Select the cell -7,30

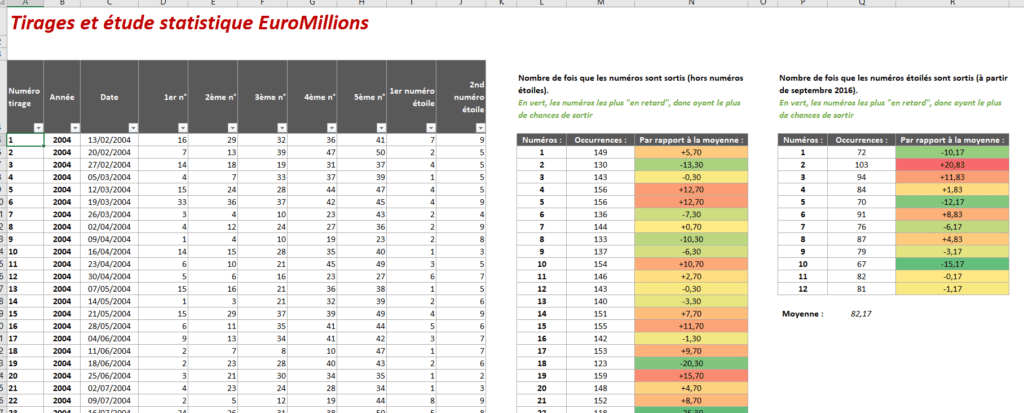coord(691,214)
